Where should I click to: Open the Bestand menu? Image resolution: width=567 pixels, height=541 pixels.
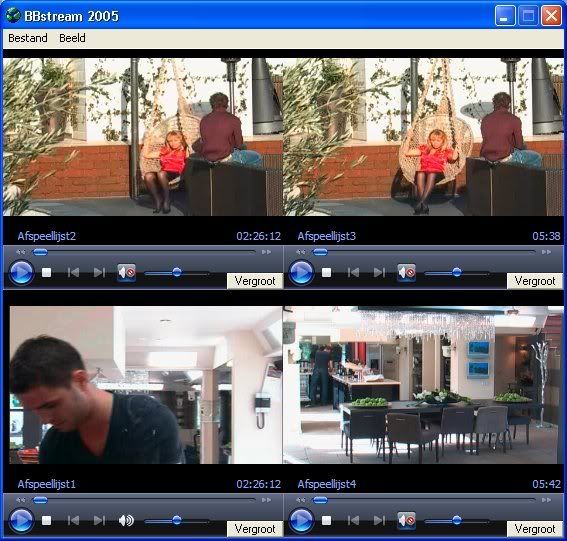coord(28,38)
